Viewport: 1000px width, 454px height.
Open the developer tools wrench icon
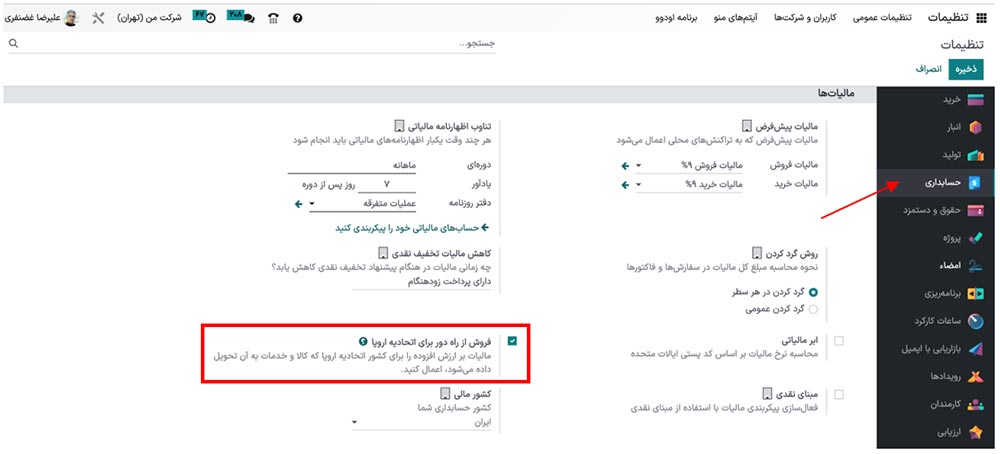coord(98,18)
